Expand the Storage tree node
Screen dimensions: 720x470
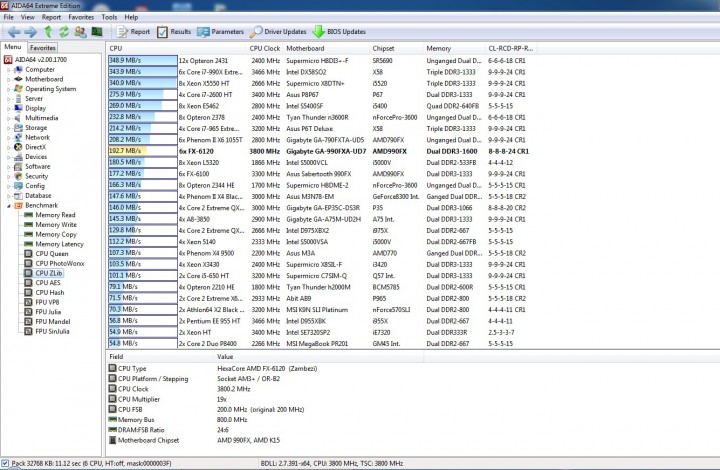coord(9,128)
